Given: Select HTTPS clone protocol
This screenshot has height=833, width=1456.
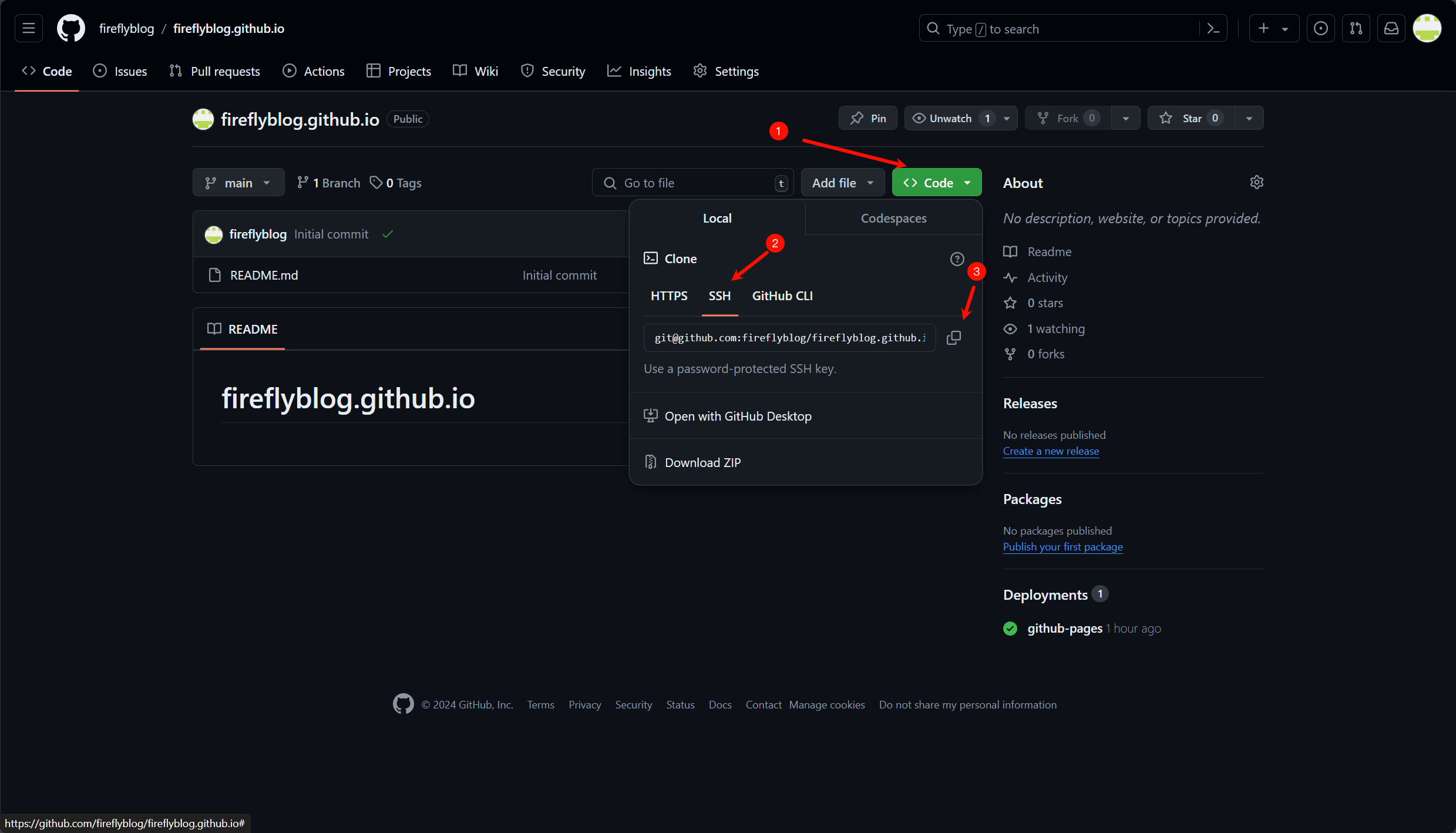Looking at the screenshot, I should [669, 295].
